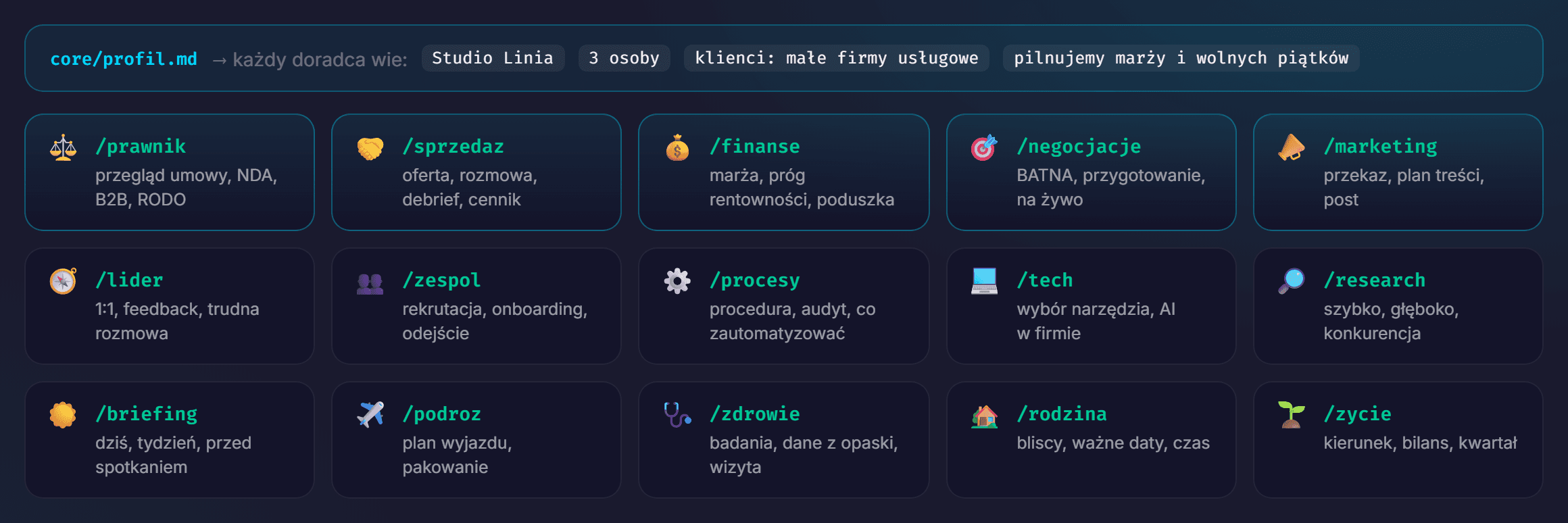Click the text "każdy doradca wie:"

[320, 59]
